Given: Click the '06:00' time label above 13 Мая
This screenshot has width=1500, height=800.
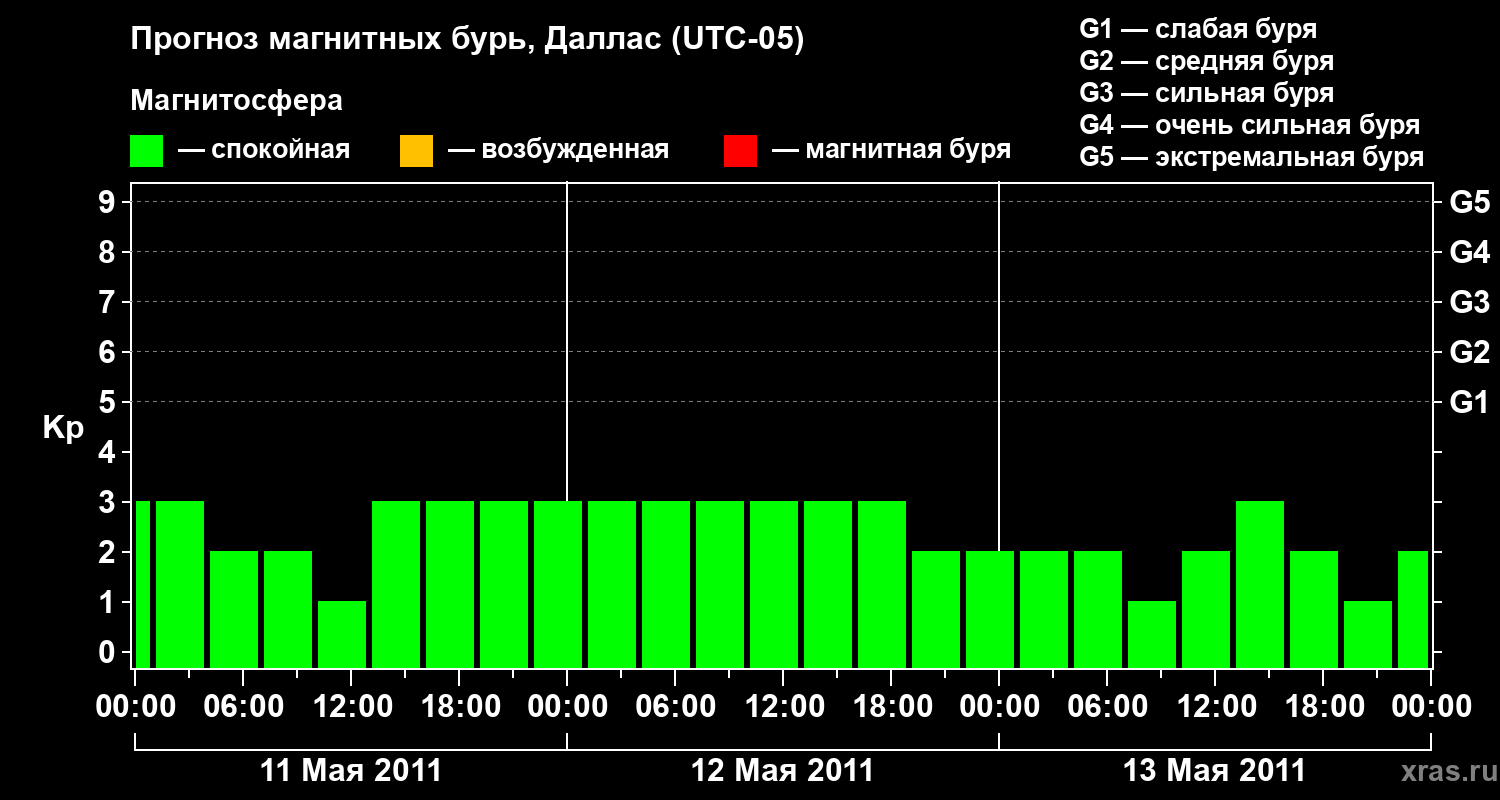Looking at the screenshot, I should pos(1107,706).
